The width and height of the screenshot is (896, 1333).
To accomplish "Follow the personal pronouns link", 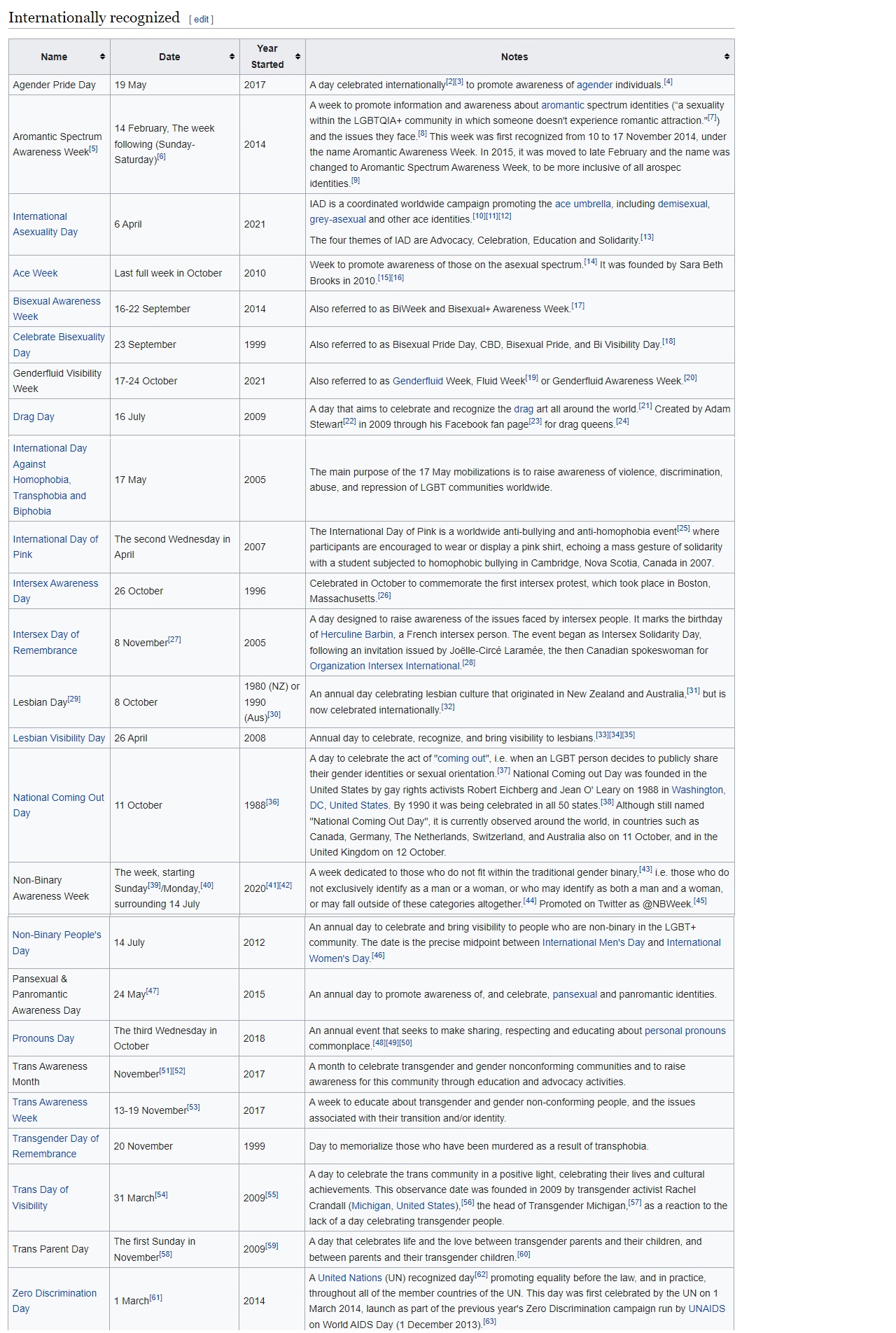I will click(685, 1031).
